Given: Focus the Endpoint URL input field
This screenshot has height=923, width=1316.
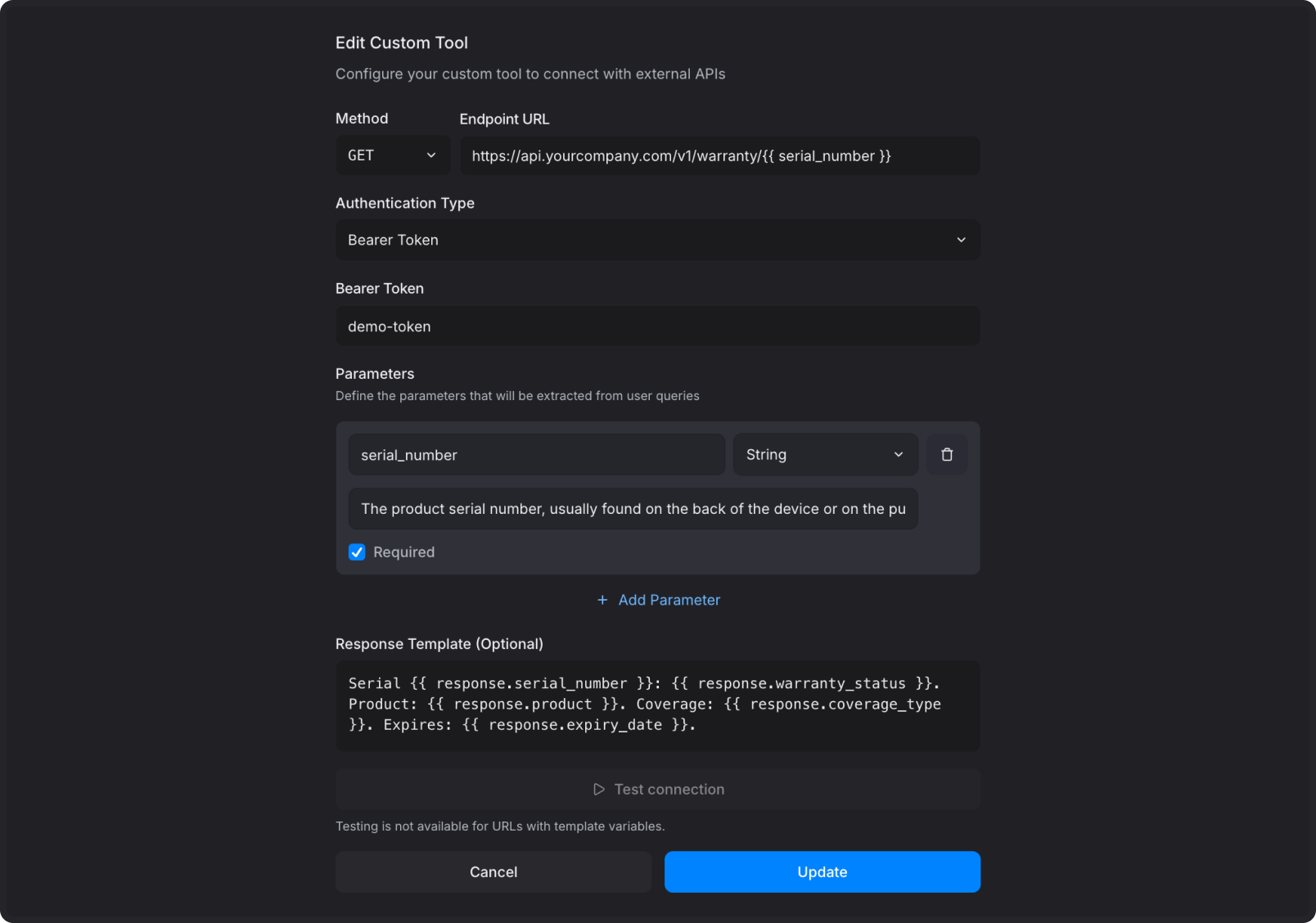Looking at the screenshot, I should coord(720,155).
